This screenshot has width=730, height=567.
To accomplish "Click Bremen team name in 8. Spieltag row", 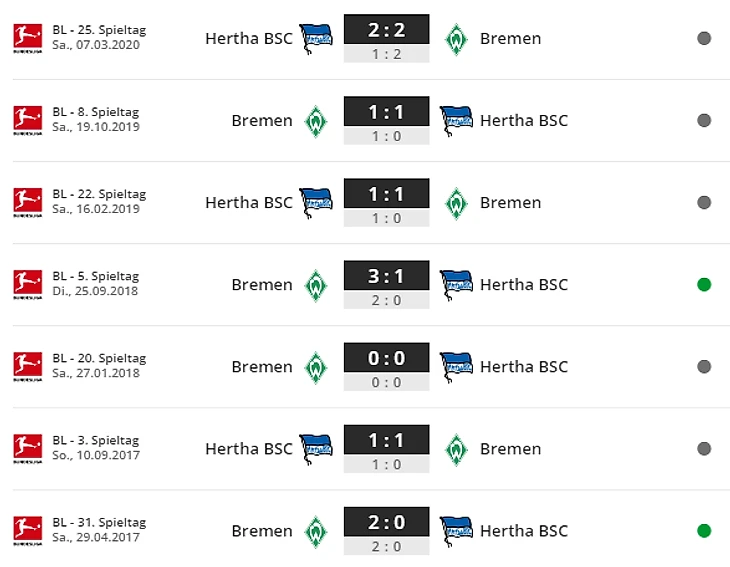I will click(x=262, y=121).
